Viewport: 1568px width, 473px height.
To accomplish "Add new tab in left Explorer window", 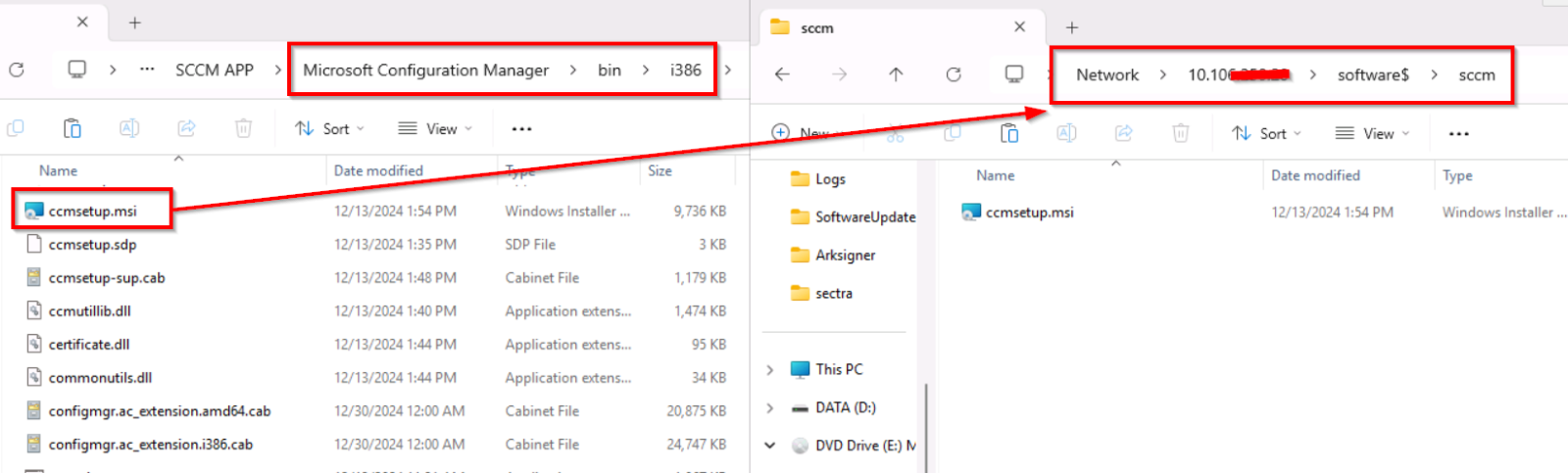I will pyautogui.click(x=135, y=22).
